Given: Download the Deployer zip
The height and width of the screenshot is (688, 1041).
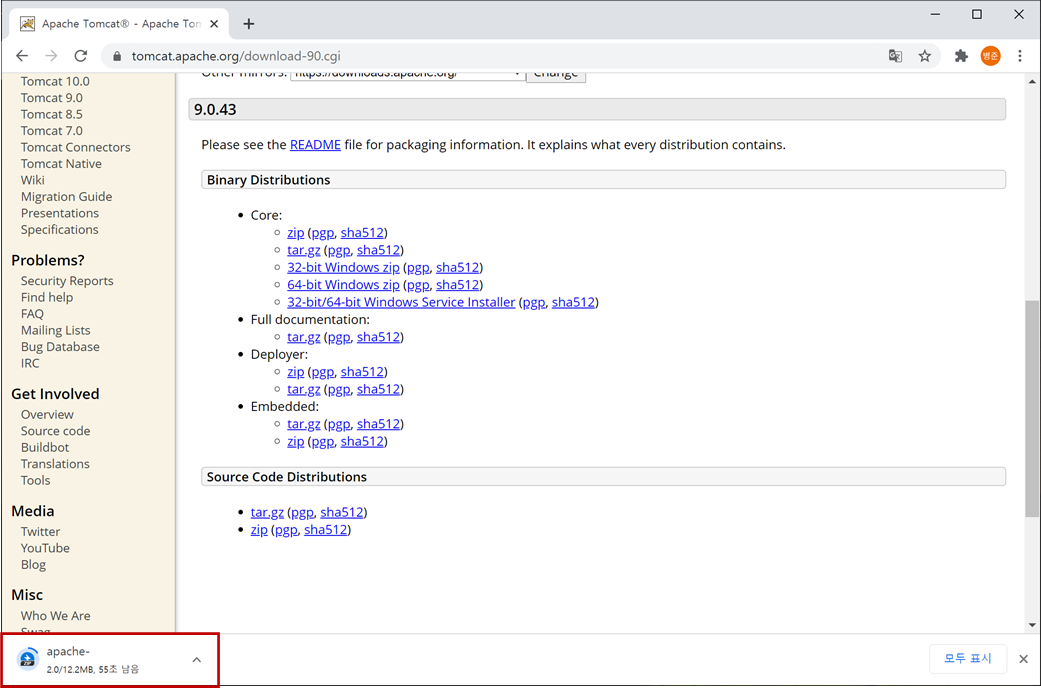Looking at the screenshot, I should coord(295,372).
